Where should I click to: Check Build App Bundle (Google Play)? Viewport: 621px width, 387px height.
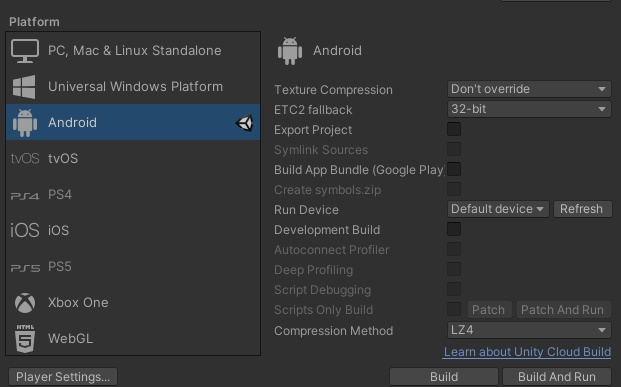(454, 169)
